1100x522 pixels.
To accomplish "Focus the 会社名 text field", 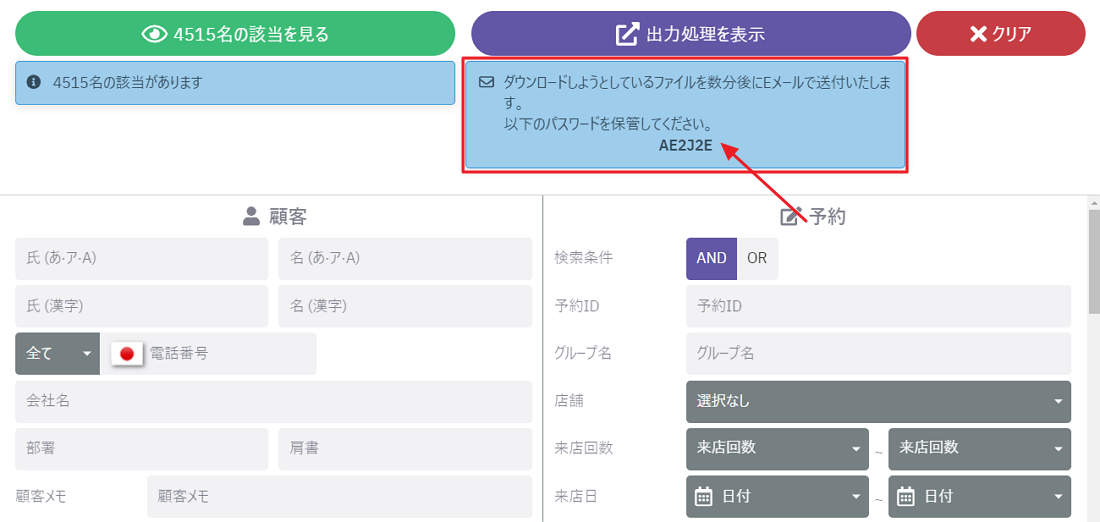I will (273, 401).
